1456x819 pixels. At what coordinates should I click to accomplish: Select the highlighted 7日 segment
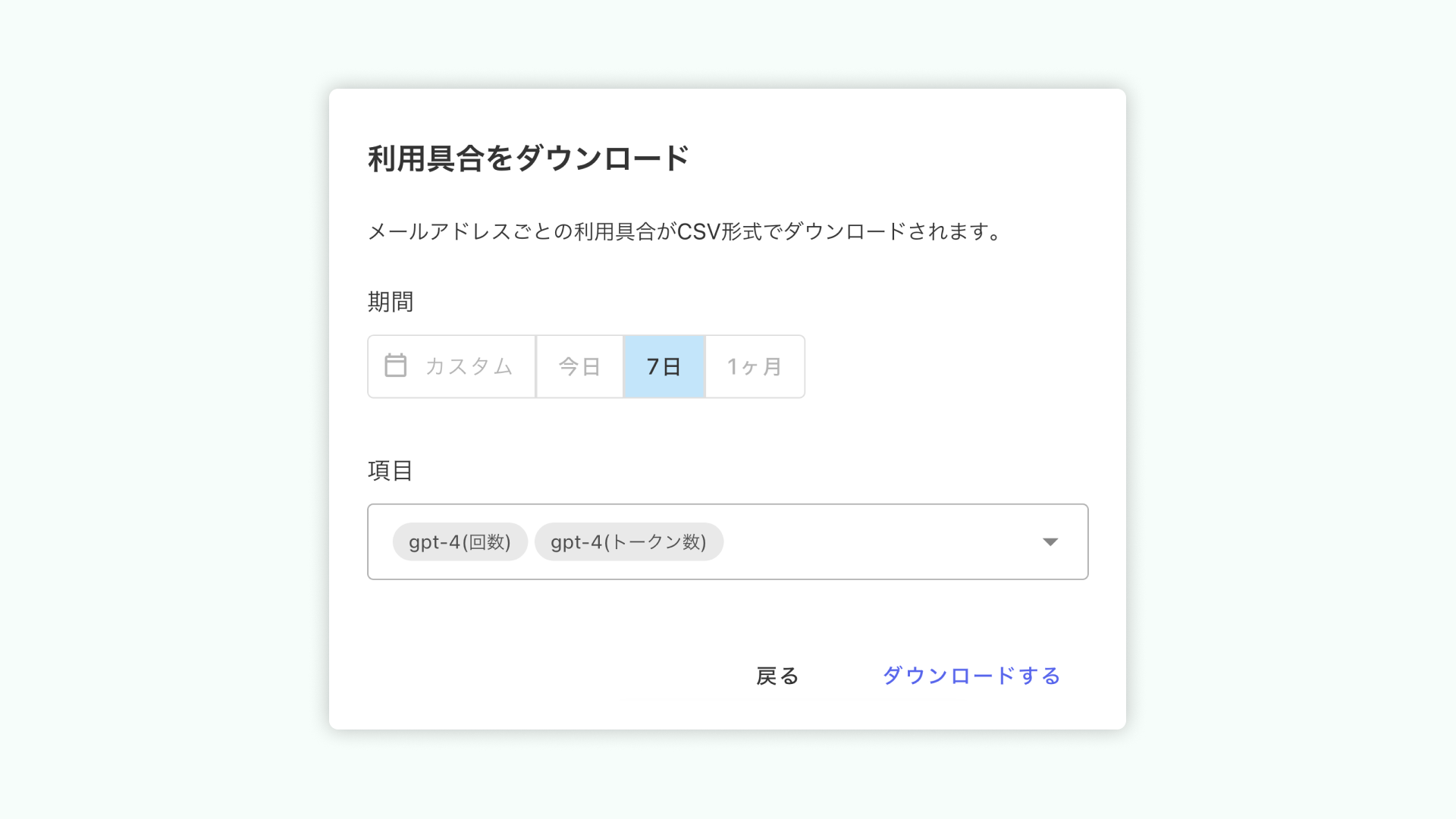(x=664, y=366)
